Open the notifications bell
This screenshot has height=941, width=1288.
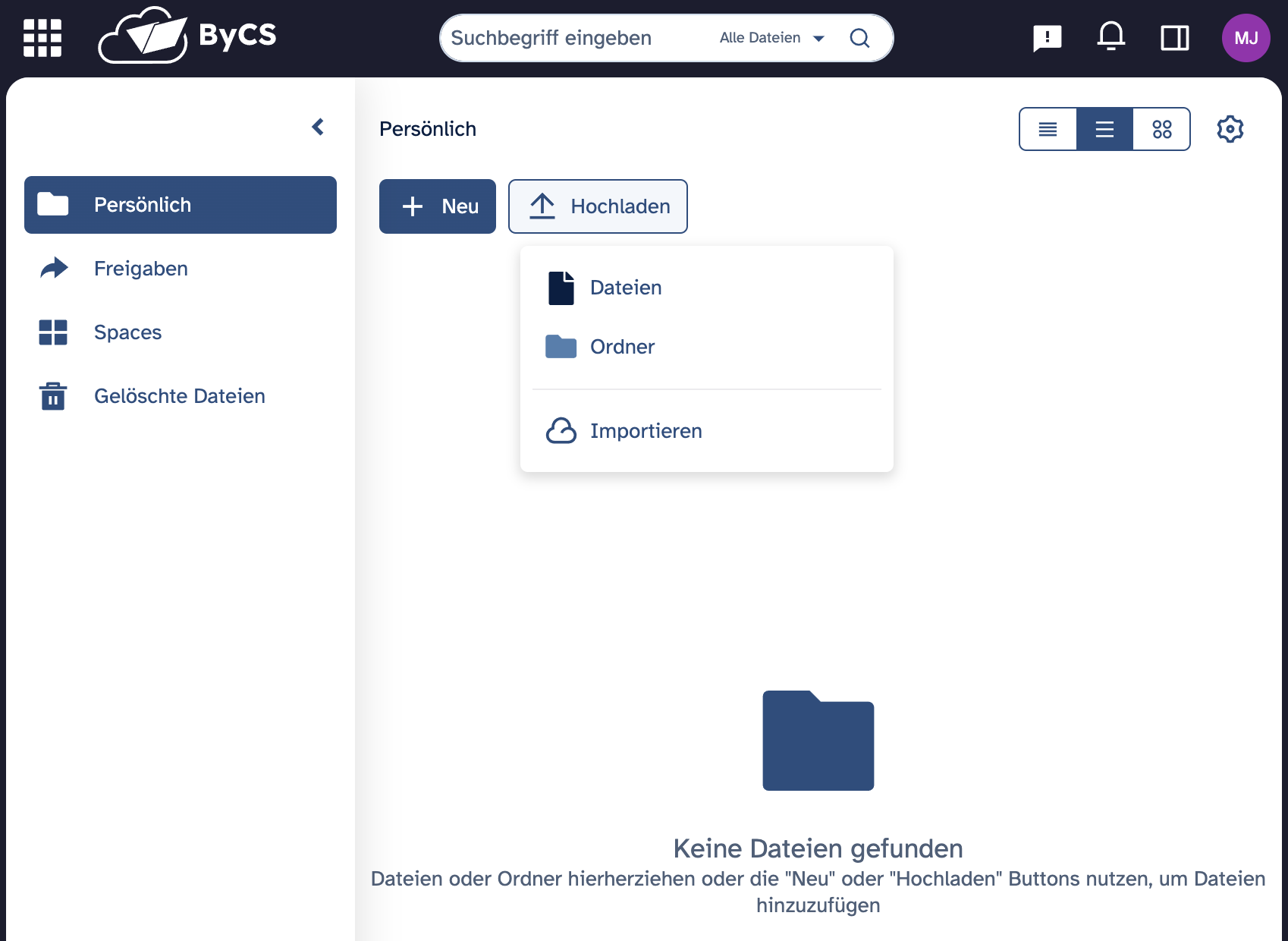(x=1111, y=36)
